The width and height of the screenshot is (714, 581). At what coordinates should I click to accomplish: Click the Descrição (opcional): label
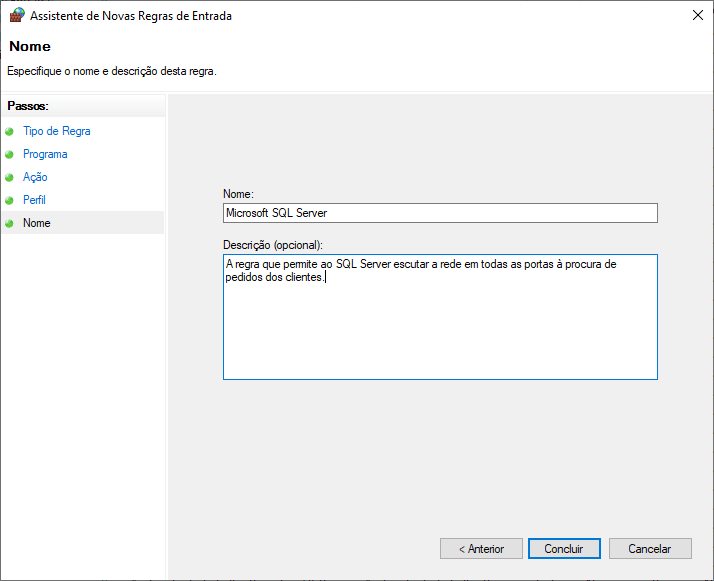(x=273, y=244)
